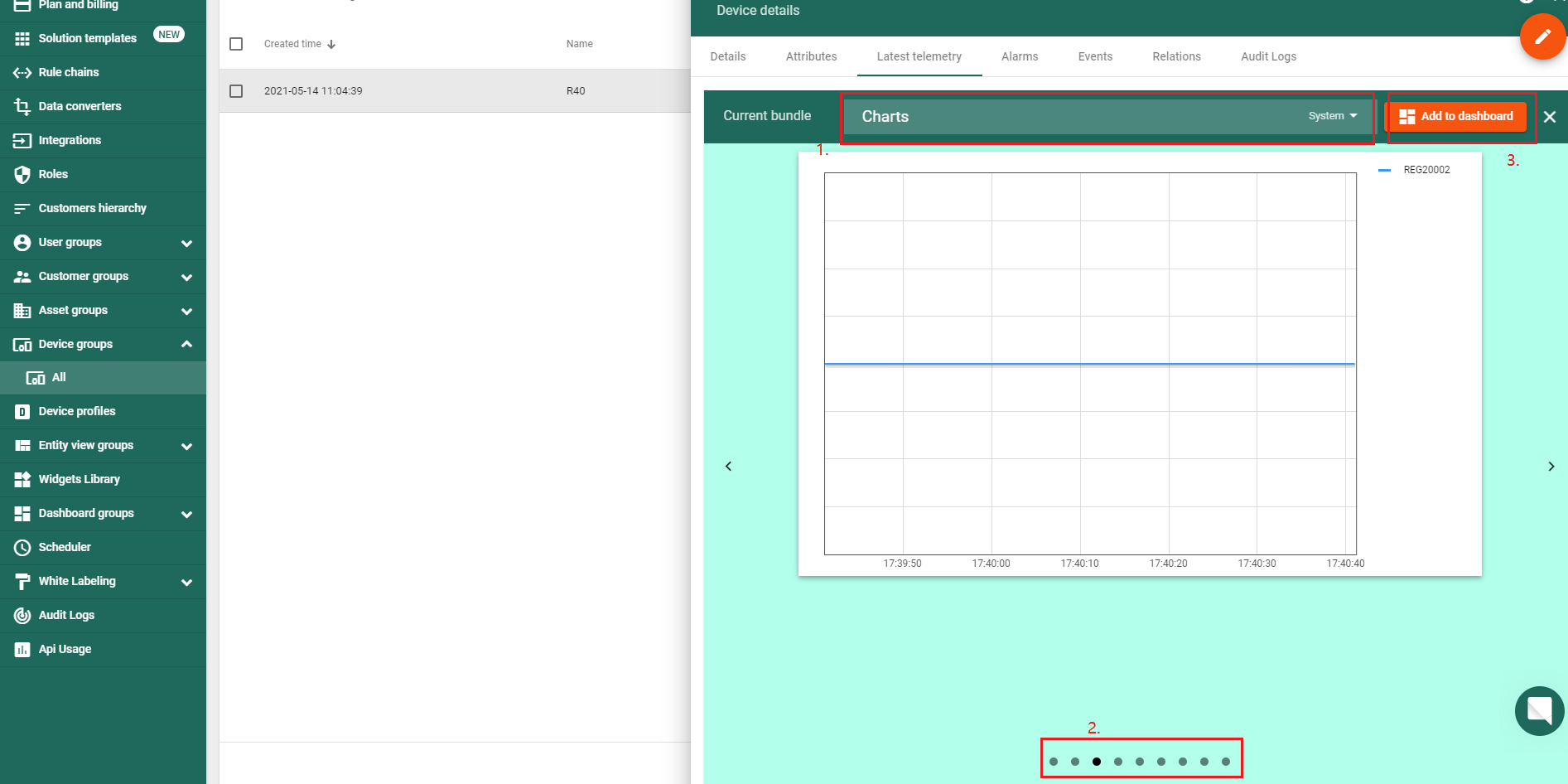The height and width of the screenshot is (784, 1568).
Task: Switch to the Attributes tab
Action: pos(811,56)
